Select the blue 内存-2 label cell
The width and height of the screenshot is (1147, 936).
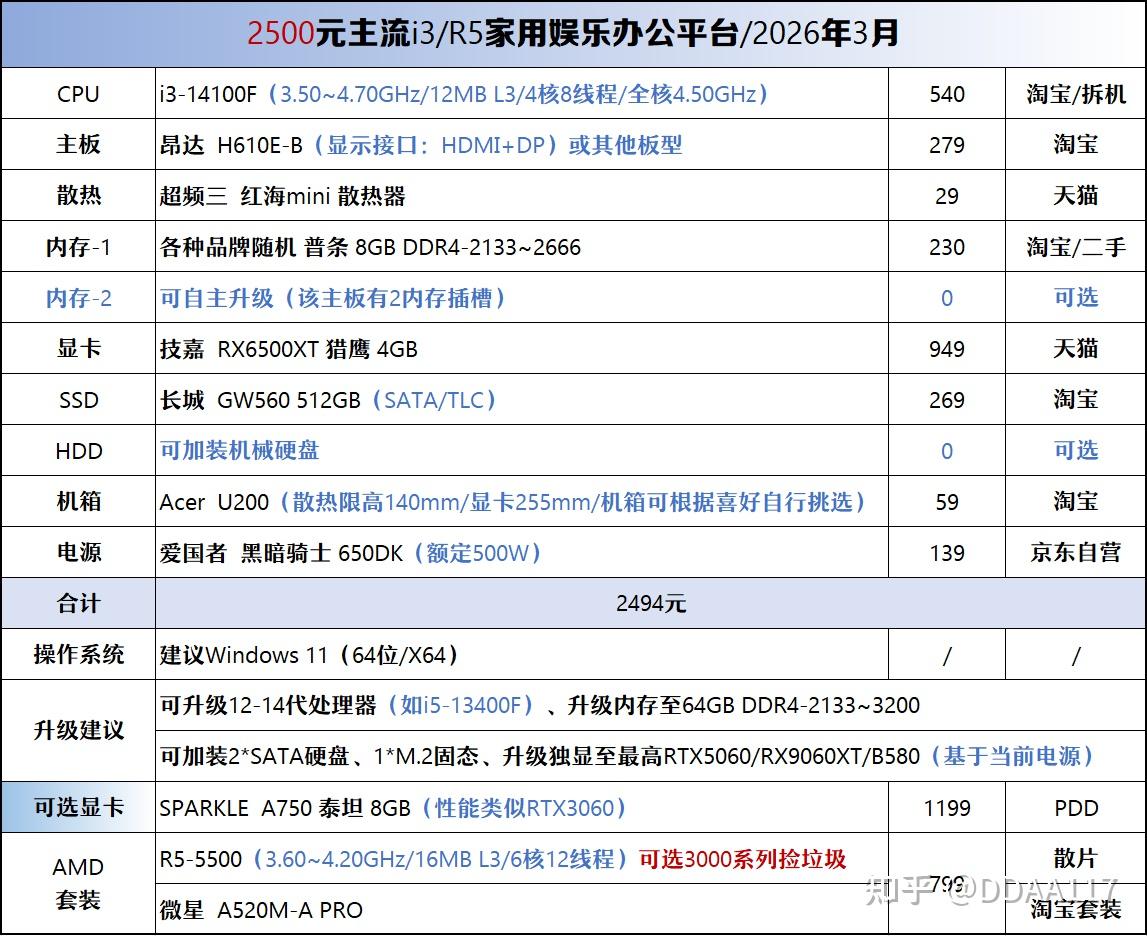click(78, 298)
